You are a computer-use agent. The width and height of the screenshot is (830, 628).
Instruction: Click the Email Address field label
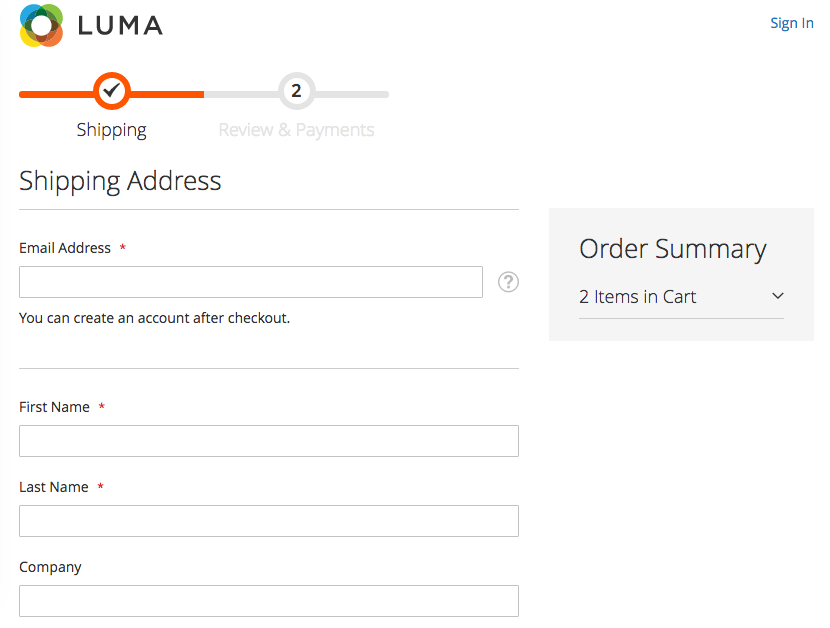tap(65, 248)
